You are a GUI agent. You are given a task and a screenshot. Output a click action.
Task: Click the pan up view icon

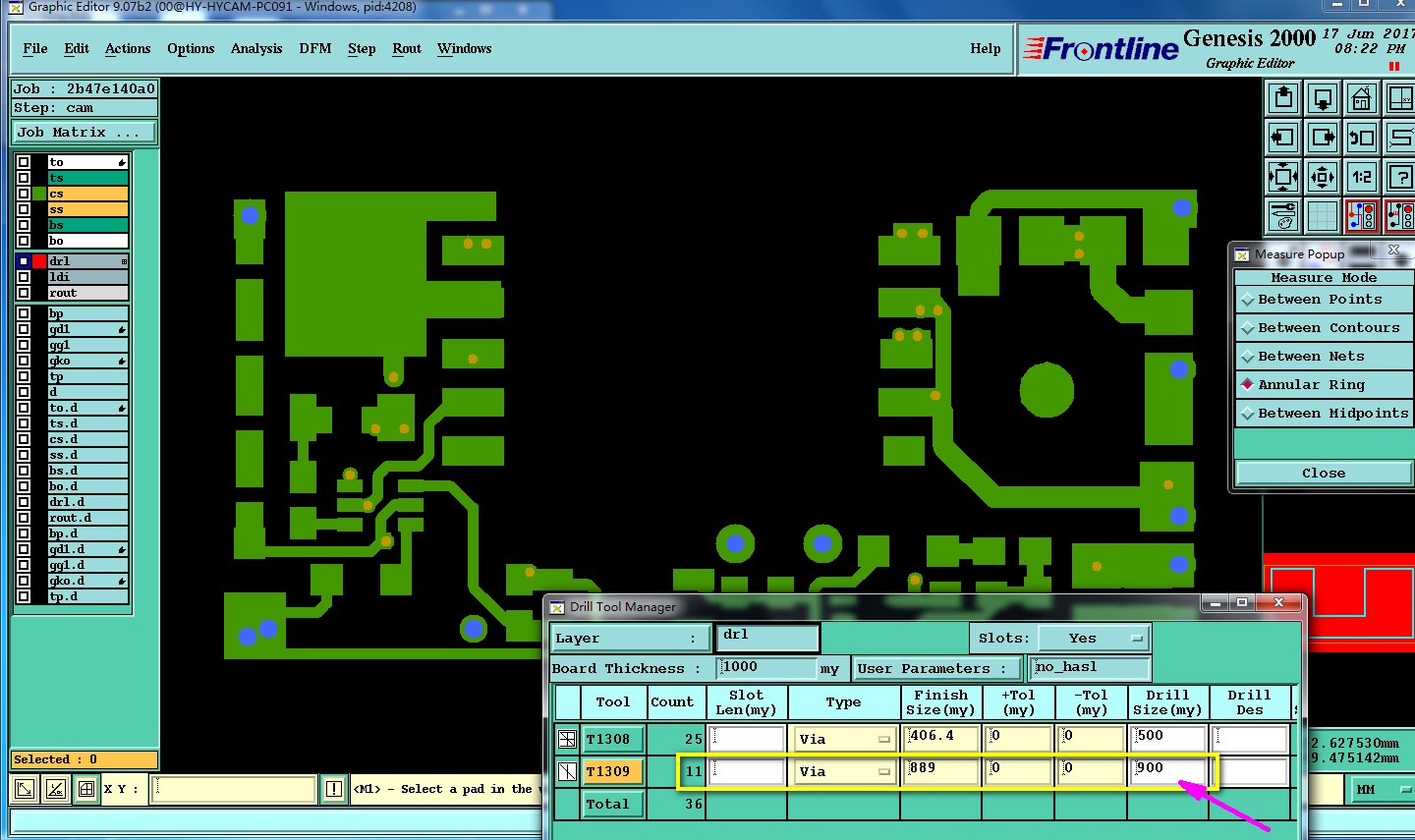1283,98
